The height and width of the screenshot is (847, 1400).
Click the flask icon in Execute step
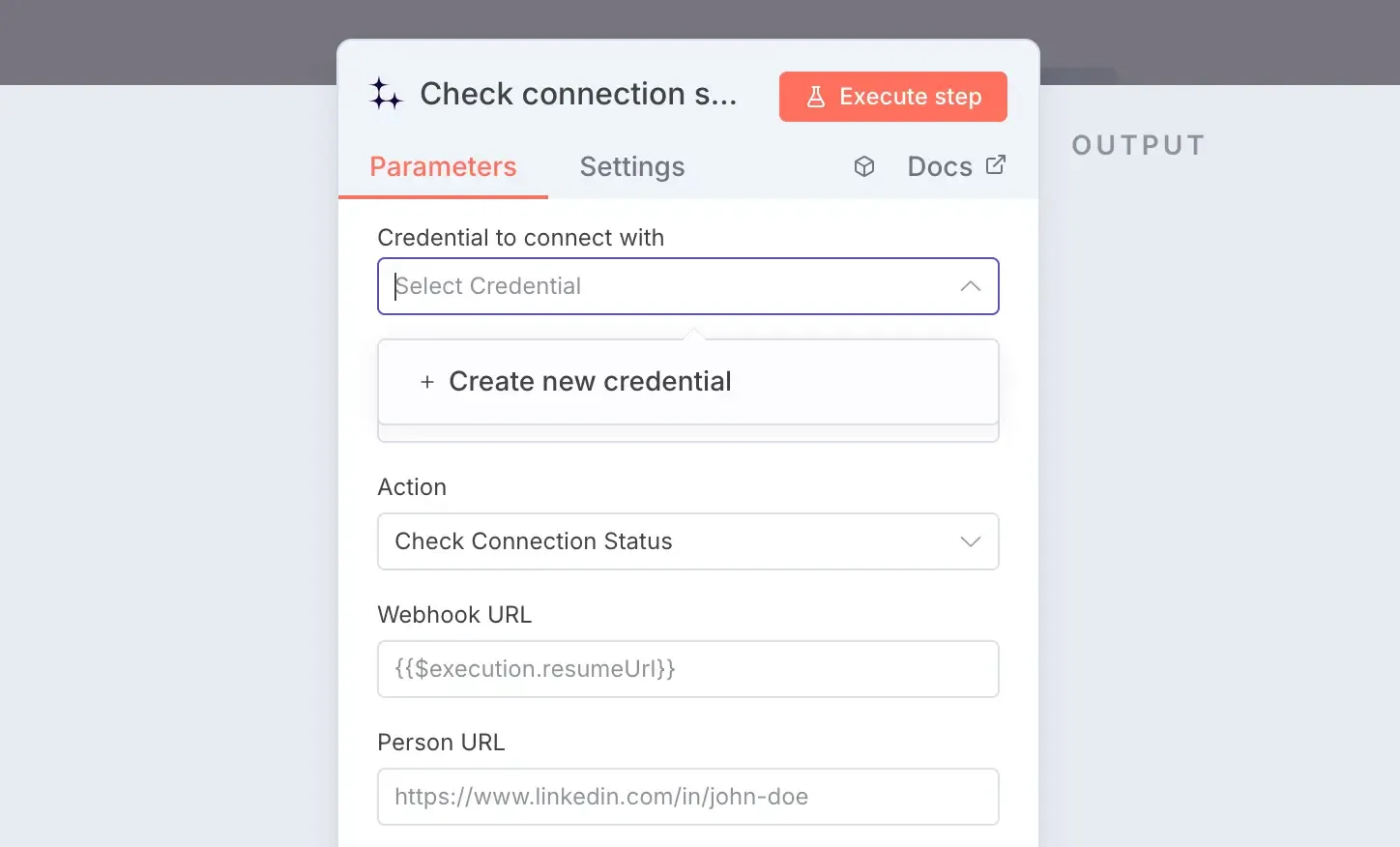tap(816, 97)
